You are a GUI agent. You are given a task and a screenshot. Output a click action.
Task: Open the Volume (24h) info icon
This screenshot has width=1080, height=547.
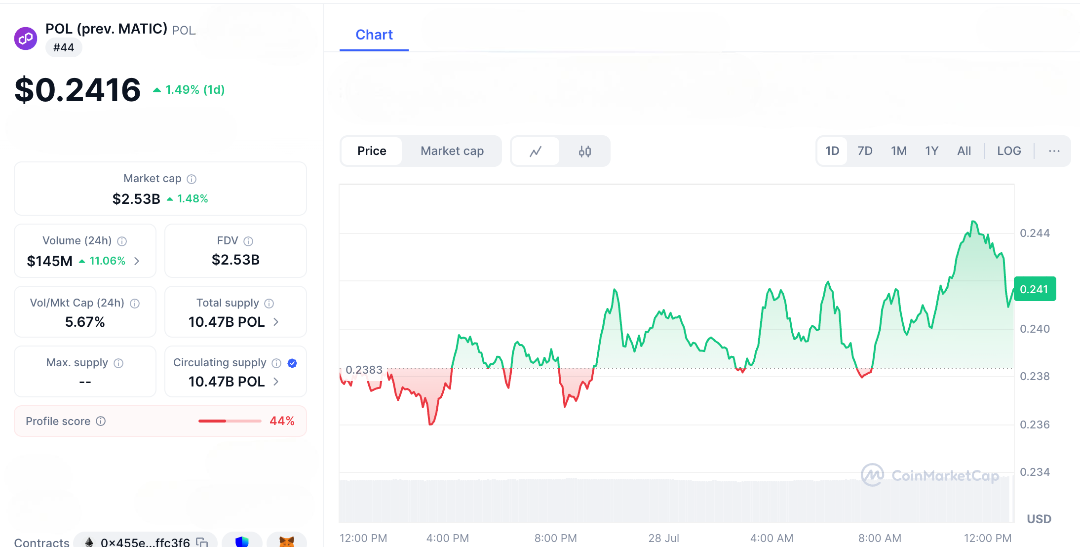tap(122, 241)
